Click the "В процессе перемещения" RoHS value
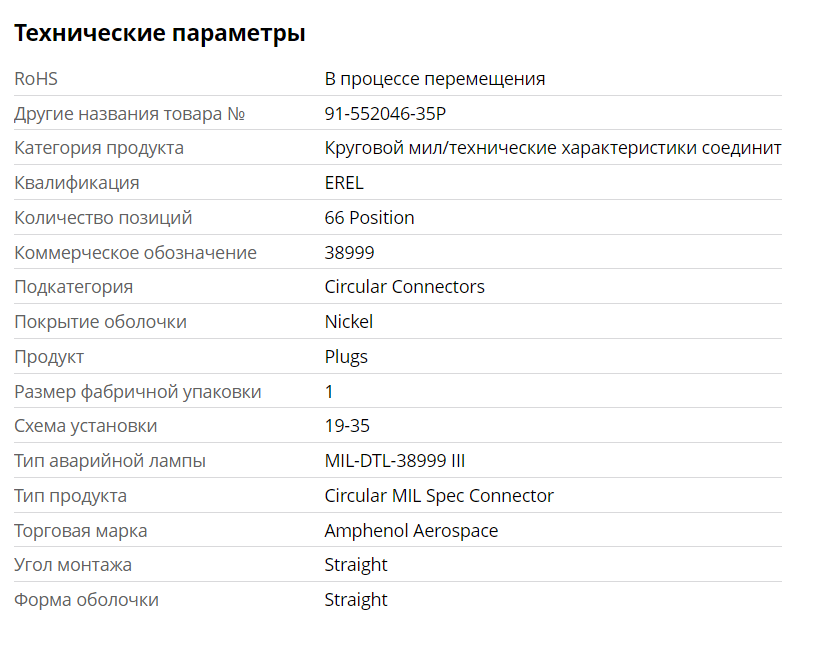Image resolution: width=838 pixels, height=647 pixels. point(435,79)
